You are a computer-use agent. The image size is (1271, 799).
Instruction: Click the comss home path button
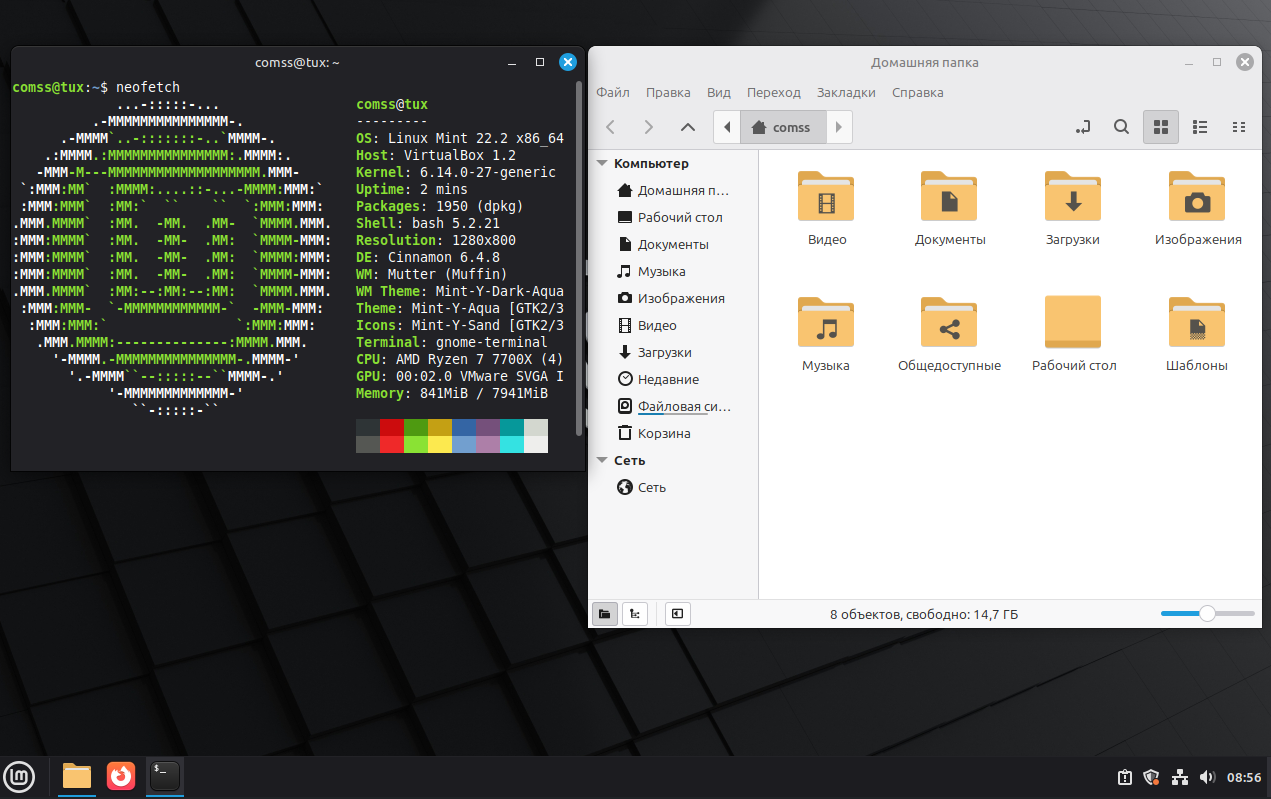point(782,127)
